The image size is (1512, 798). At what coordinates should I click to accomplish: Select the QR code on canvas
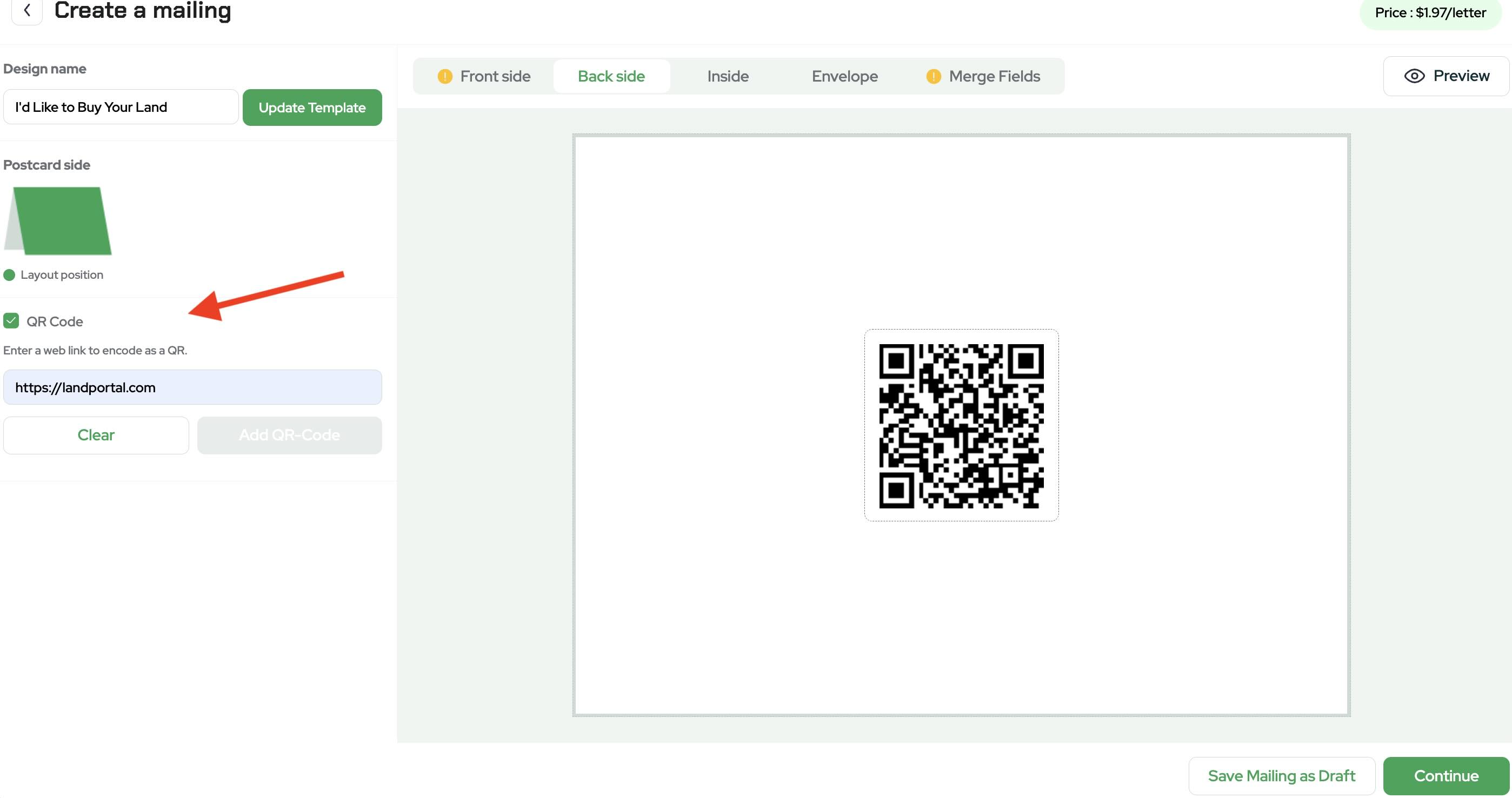tap(961, 425)
